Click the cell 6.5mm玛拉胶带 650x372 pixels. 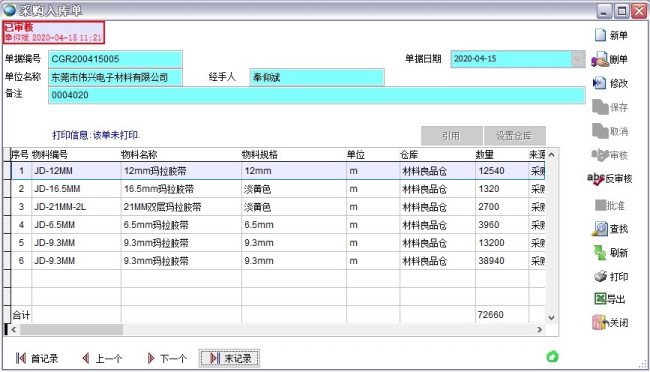[181, 225]
